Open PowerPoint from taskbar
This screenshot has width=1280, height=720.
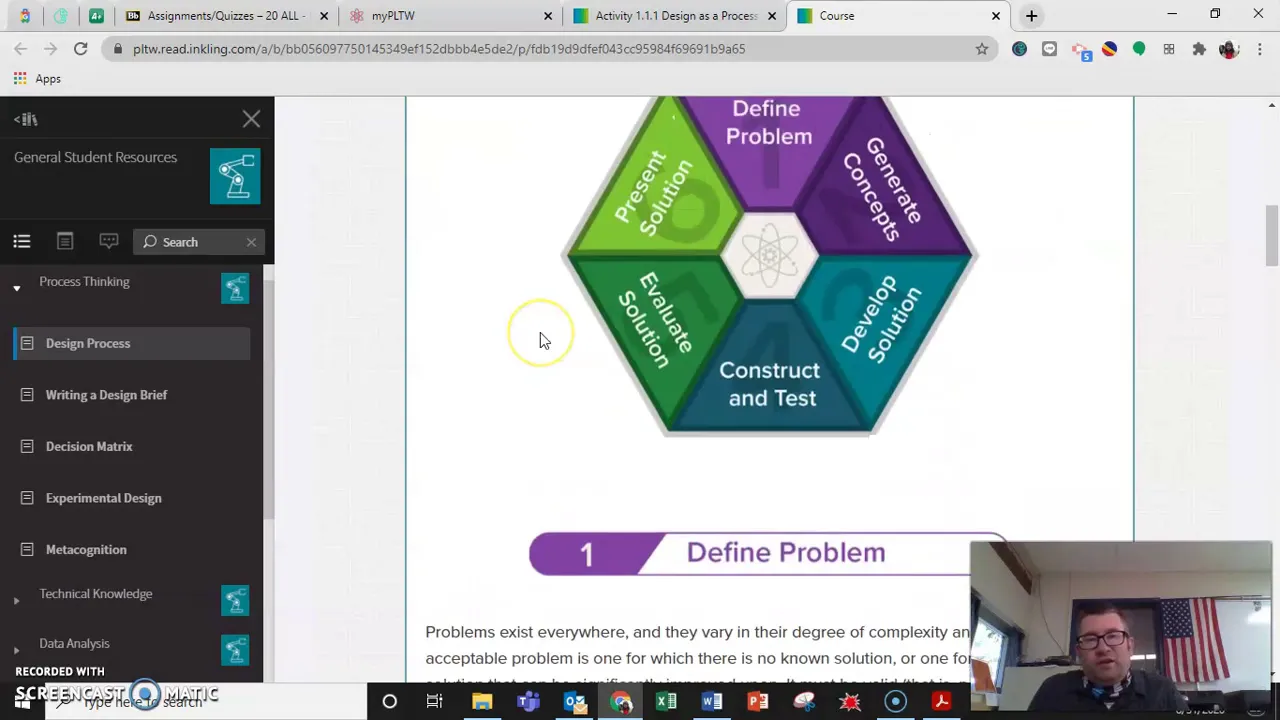pos(758,702)
